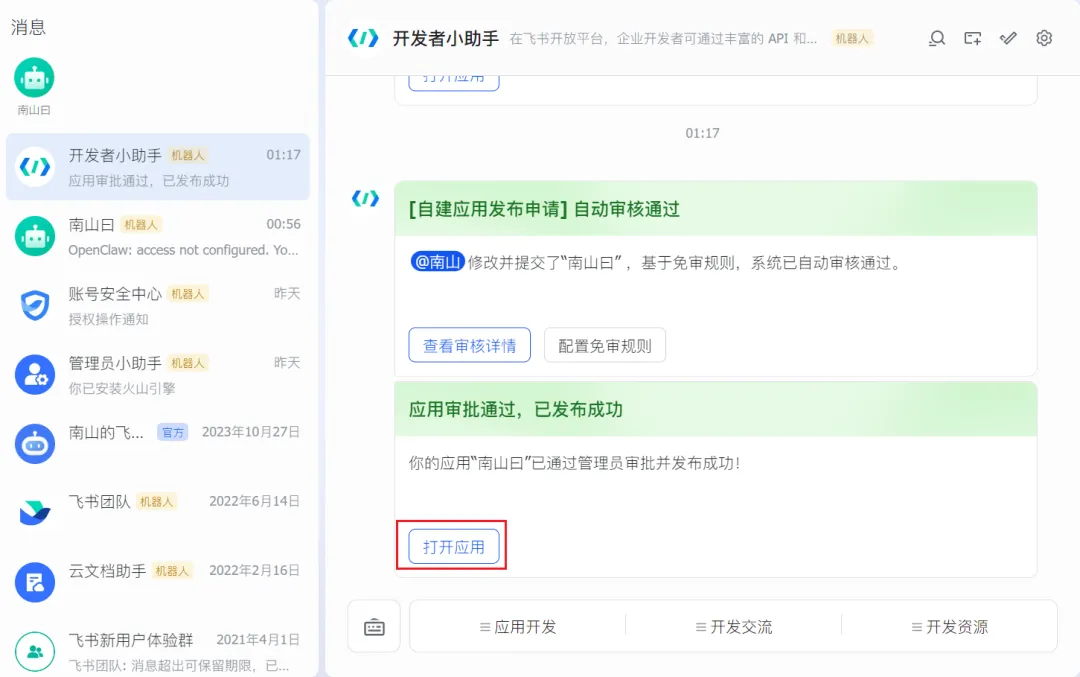Open the 飞书新用户体验群 group chat

(158, 652)
